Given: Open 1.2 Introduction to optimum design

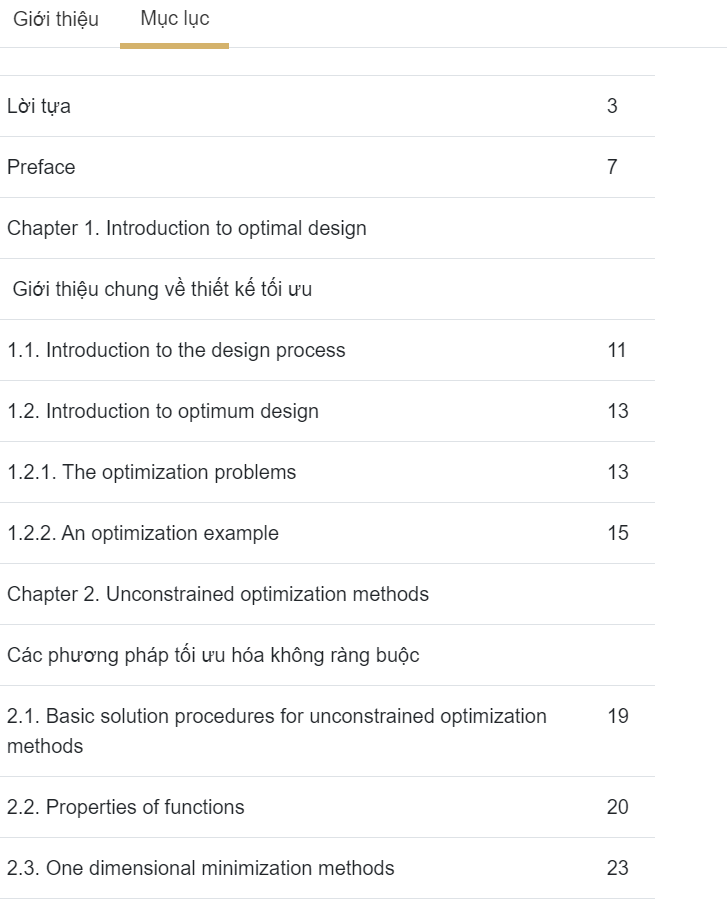Looking at the screenshot, I should click(x=163, y=411).
